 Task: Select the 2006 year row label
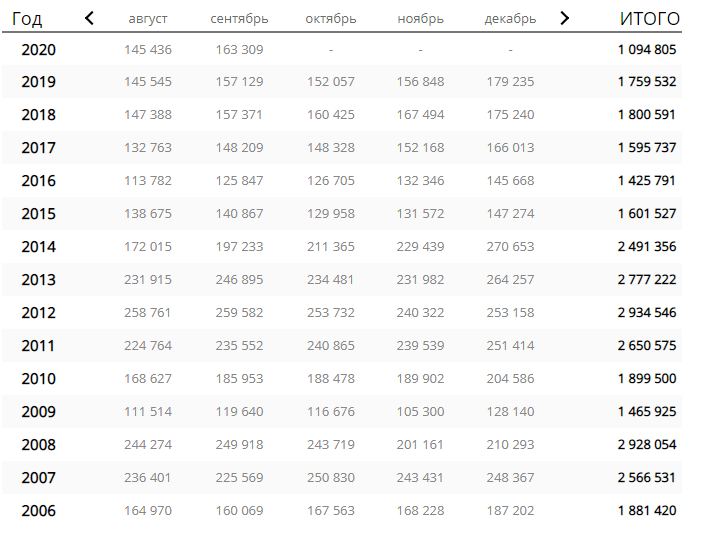(x=38, y=511)
